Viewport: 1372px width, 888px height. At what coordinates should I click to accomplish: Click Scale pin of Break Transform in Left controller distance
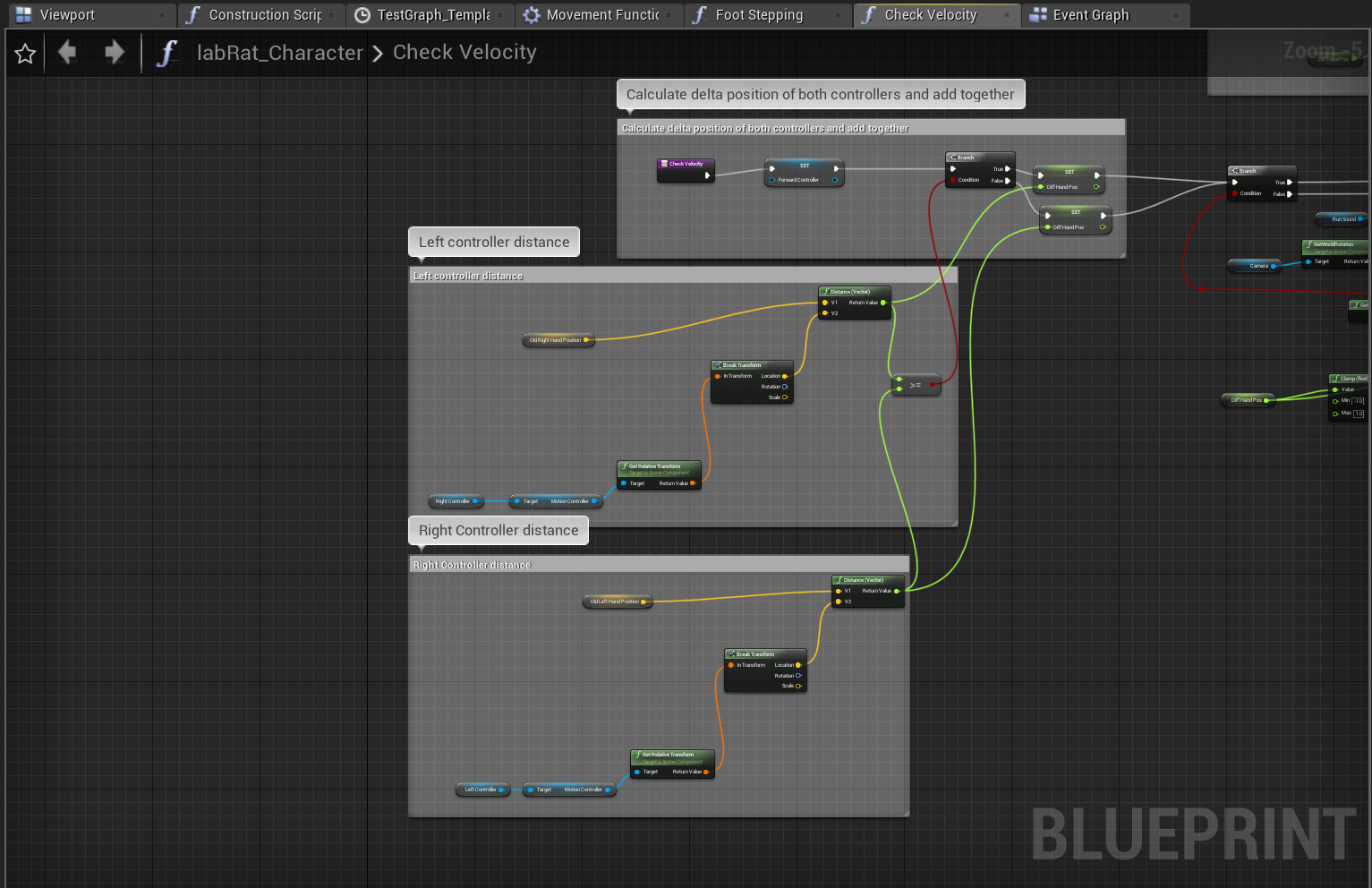point(785,397)
